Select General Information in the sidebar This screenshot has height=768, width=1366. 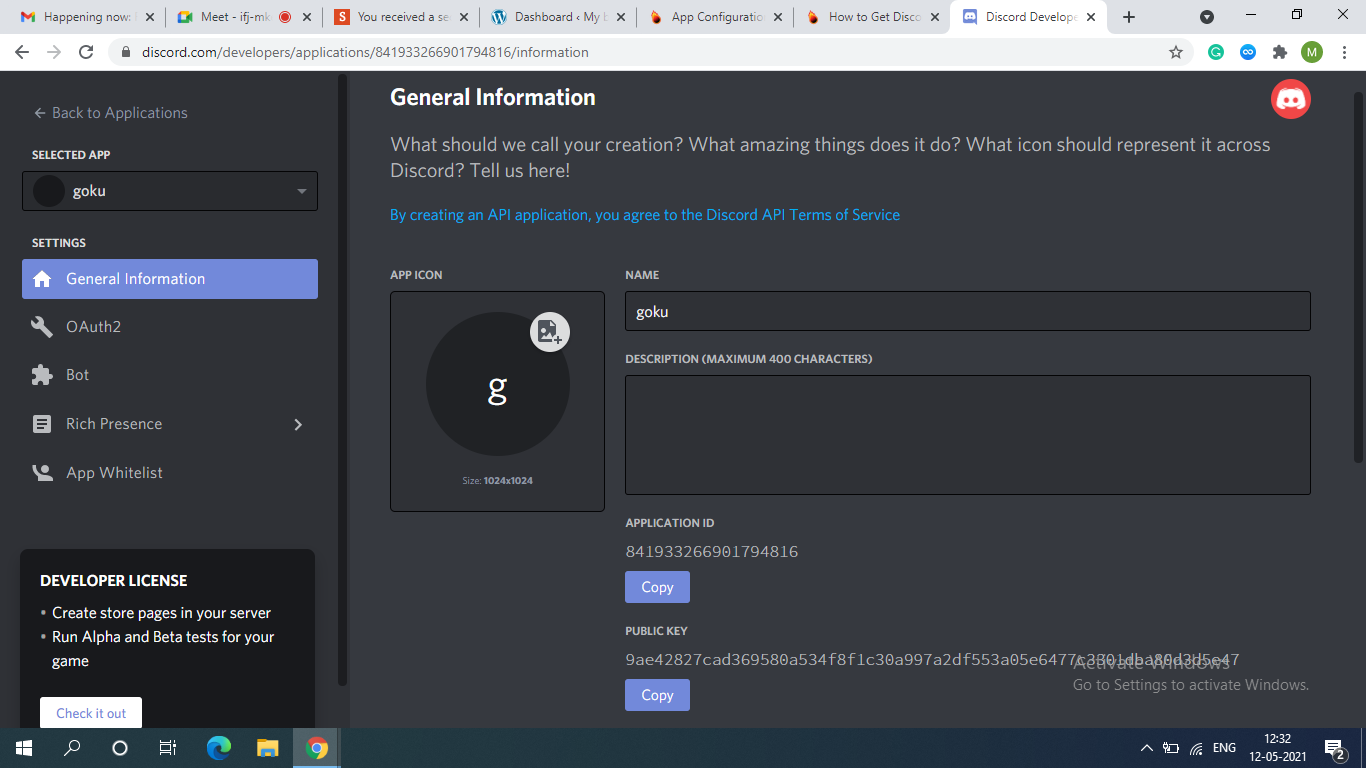[170, 279]
